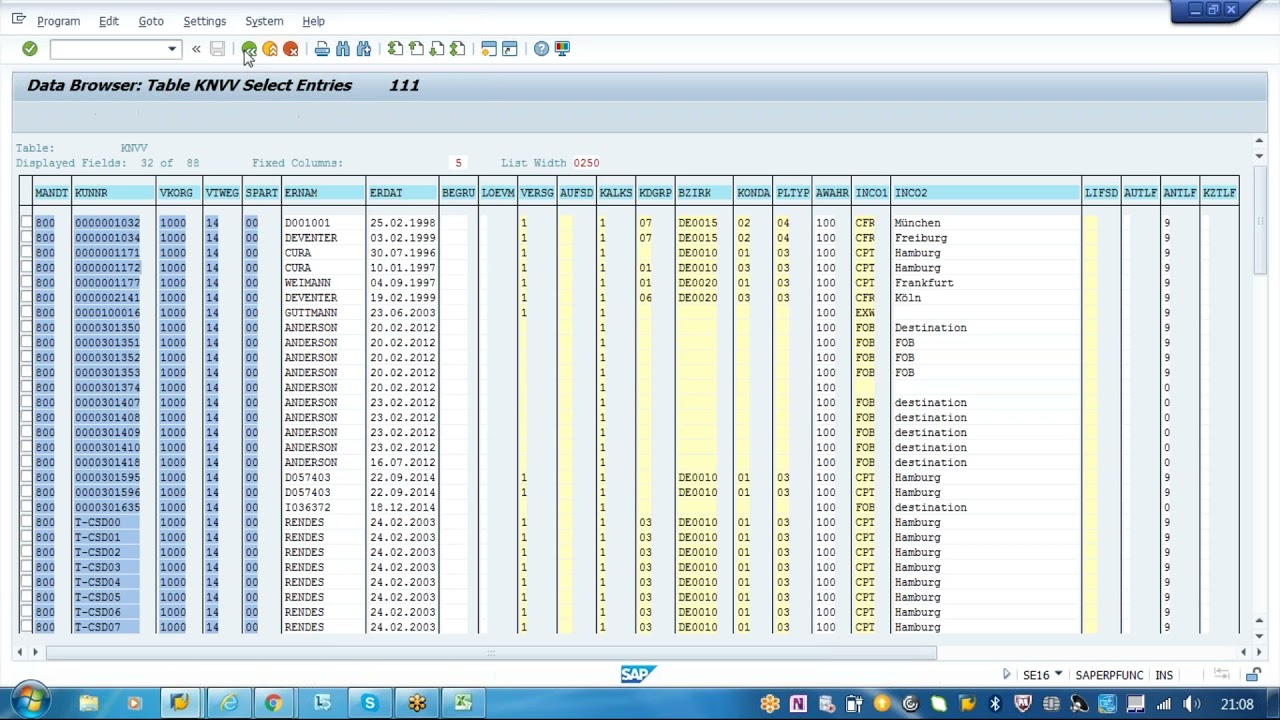Check the row checkbox for customer 0000301374
Viewport: 1280px width, 720px height.
pyautogui.click(x=26, y=388)
